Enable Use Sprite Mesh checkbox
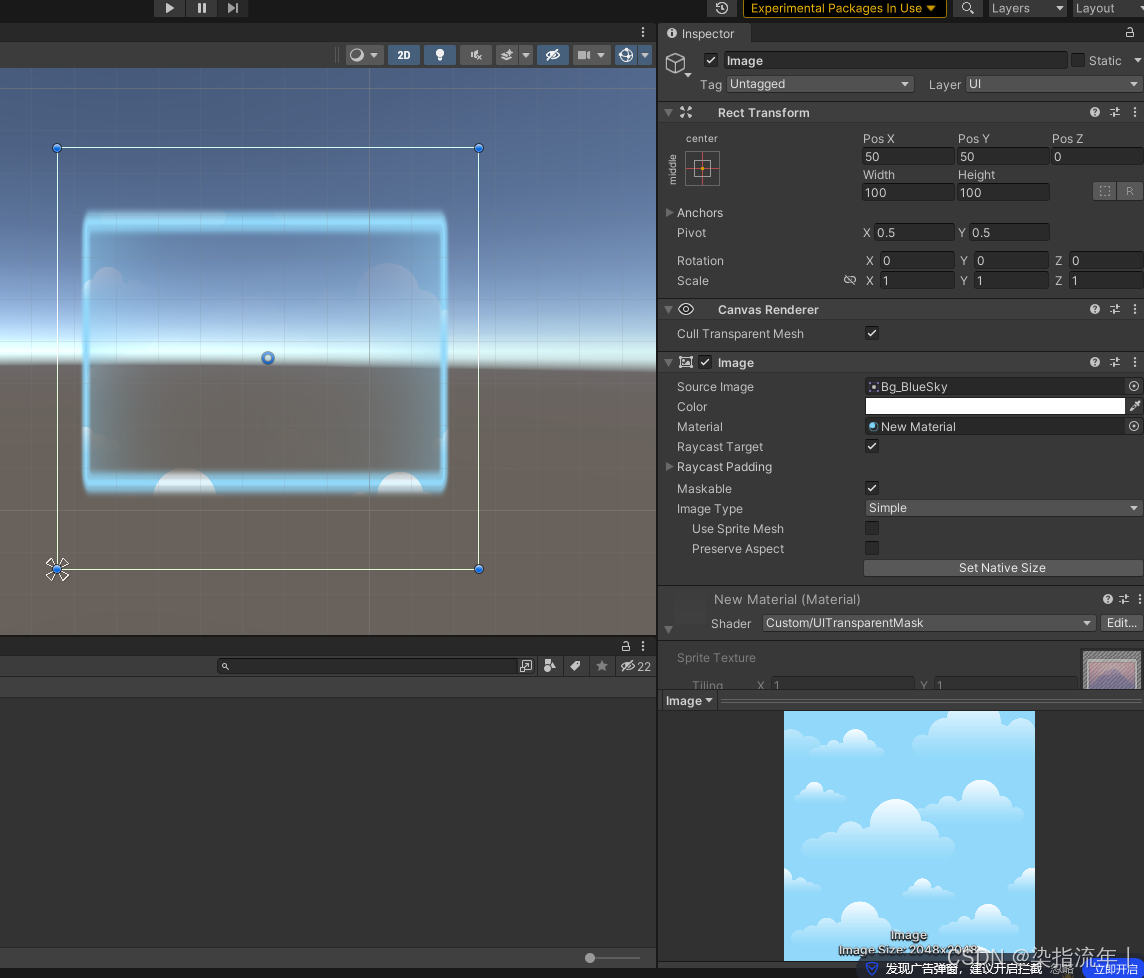Screen dimensions: 1144x978 click(x=872, y=528)
